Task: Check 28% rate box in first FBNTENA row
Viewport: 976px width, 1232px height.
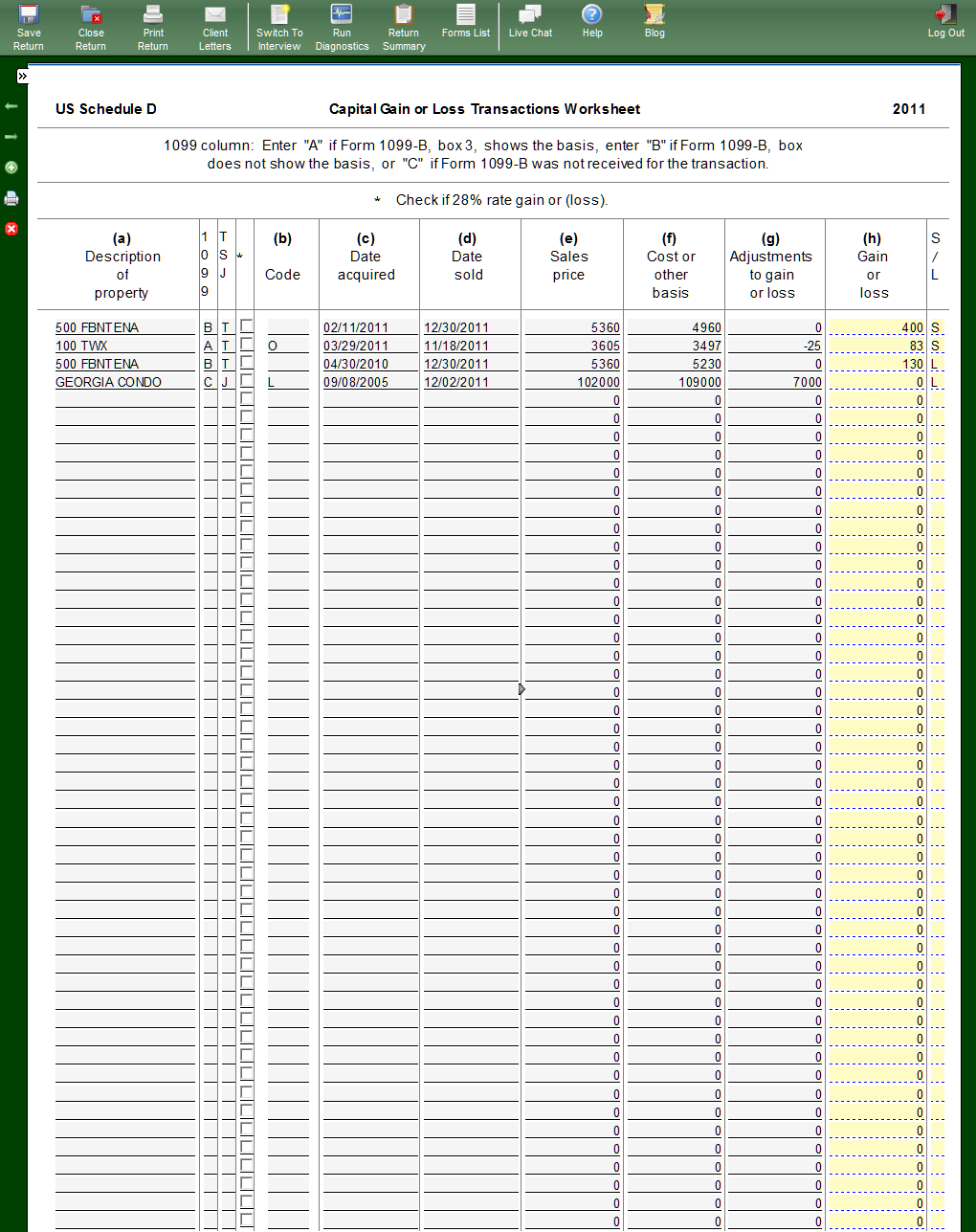Action: pyautogui.click(x=247, y=326)
